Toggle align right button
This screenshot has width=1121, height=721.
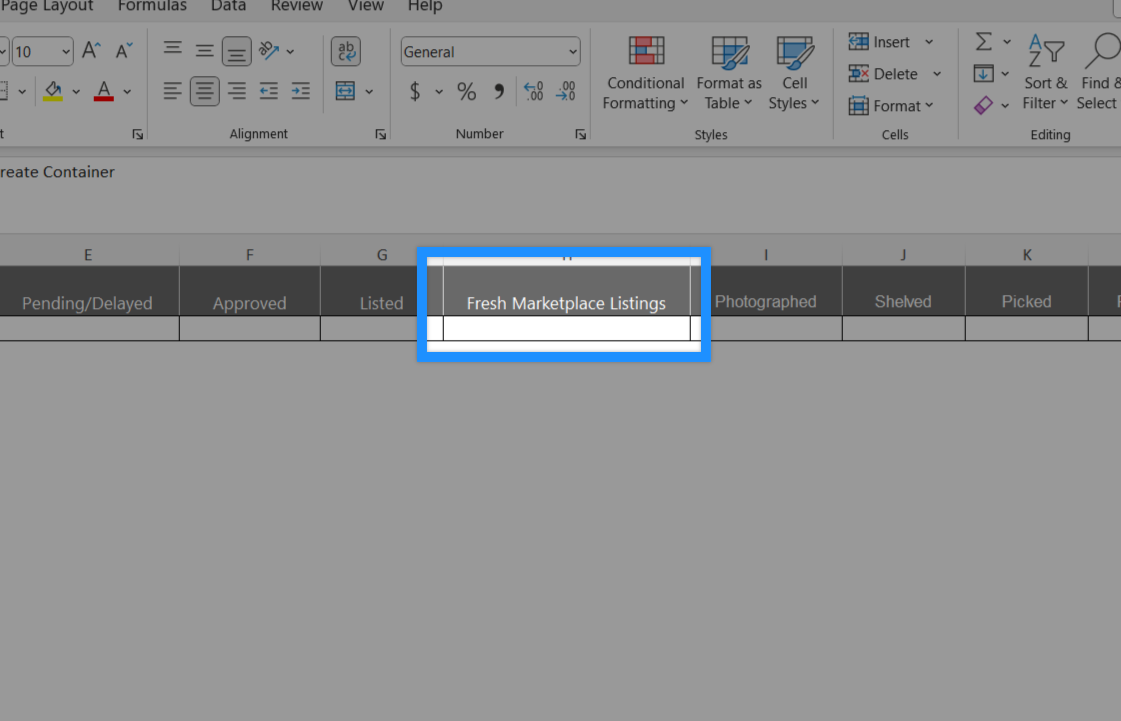pos(237,92)
